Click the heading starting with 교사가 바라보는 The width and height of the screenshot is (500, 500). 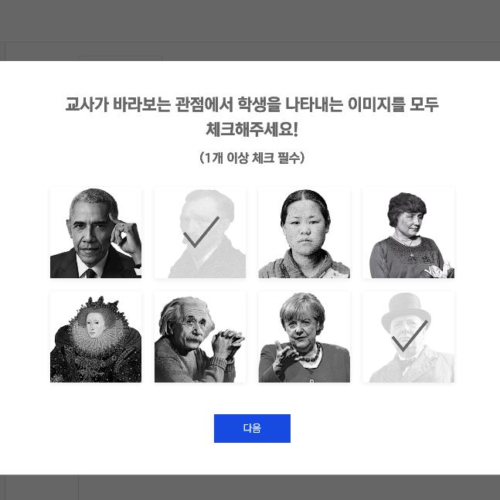tap(252, 104)
